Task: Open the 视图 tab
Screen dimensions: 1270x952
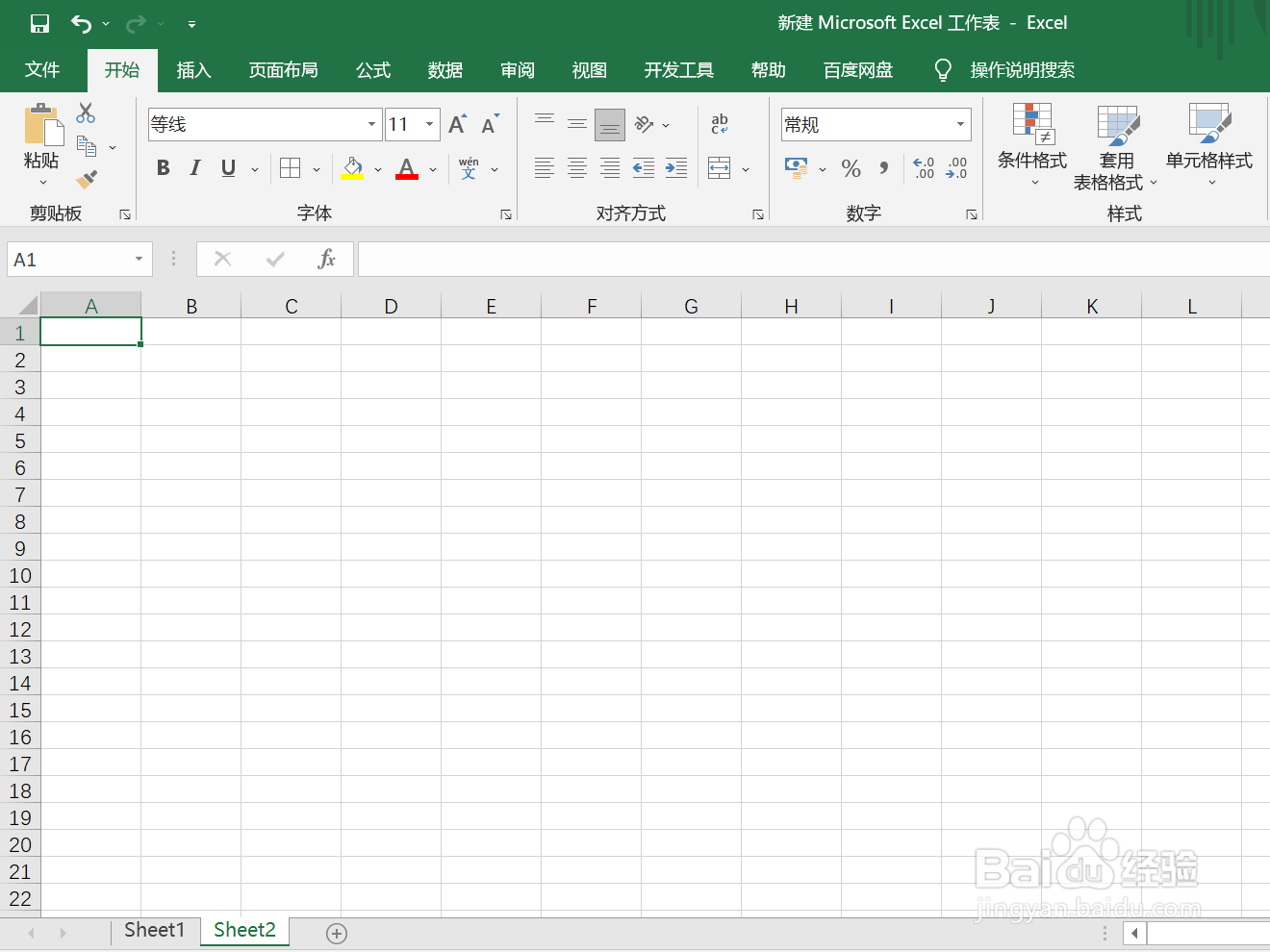Action: point(590,70)
